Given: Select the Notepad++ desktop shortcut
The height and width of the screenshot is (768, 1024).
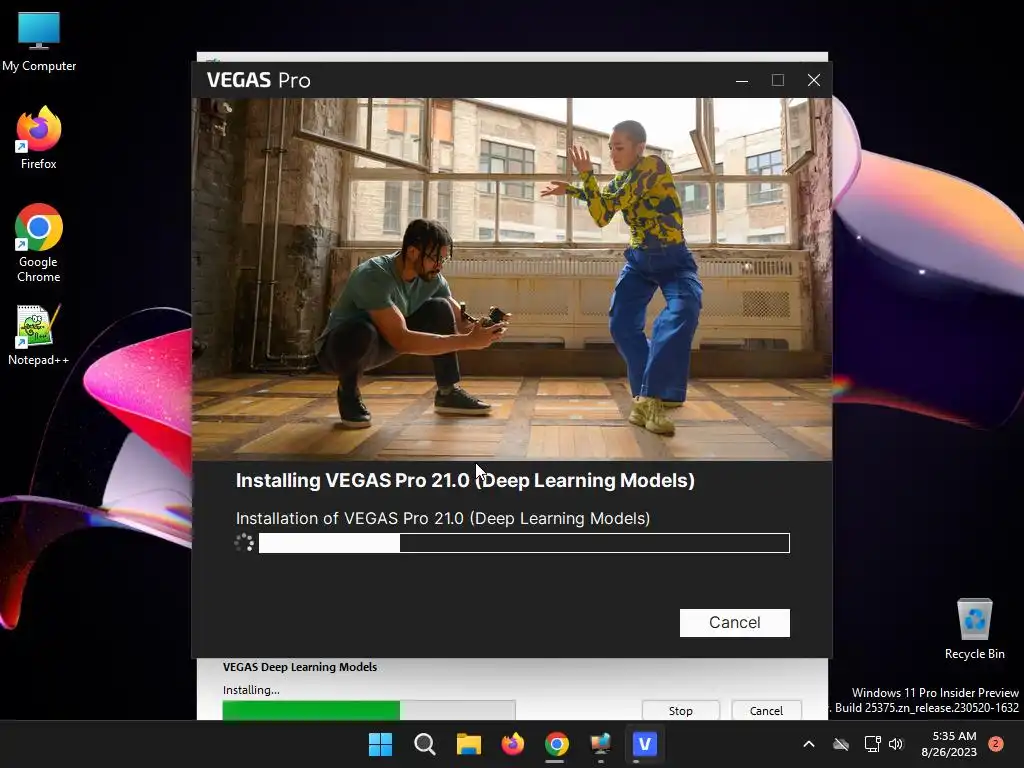Looking at the screenshot, I should point(39,336).
